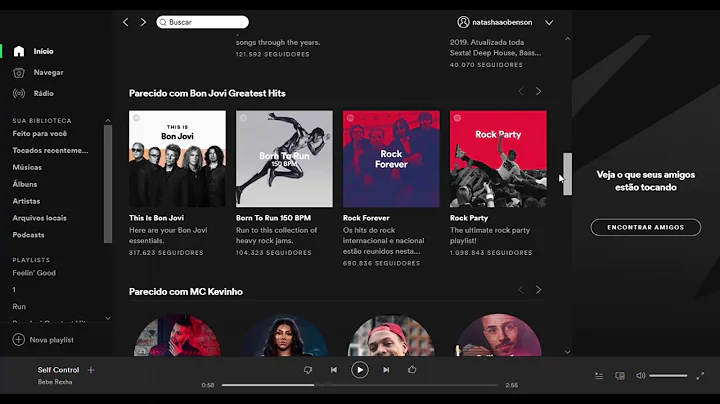
Task: Click the Buscar search field
Action: pyautogui.click(x=202, y=22)
